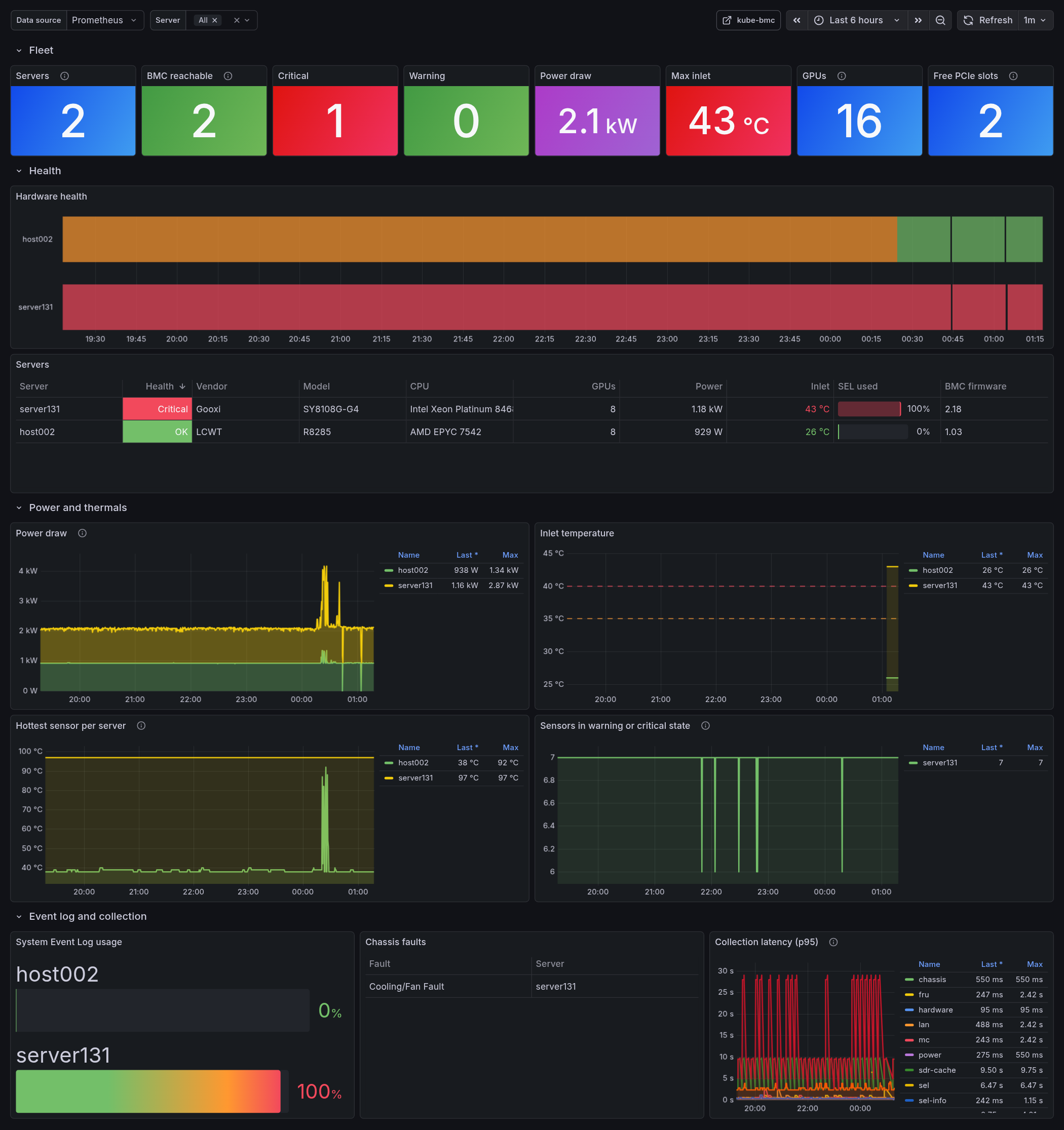The image size is (1064, 1130).
Task: Click the Critical health cell for server131
Action: click(x=158, y=409)
